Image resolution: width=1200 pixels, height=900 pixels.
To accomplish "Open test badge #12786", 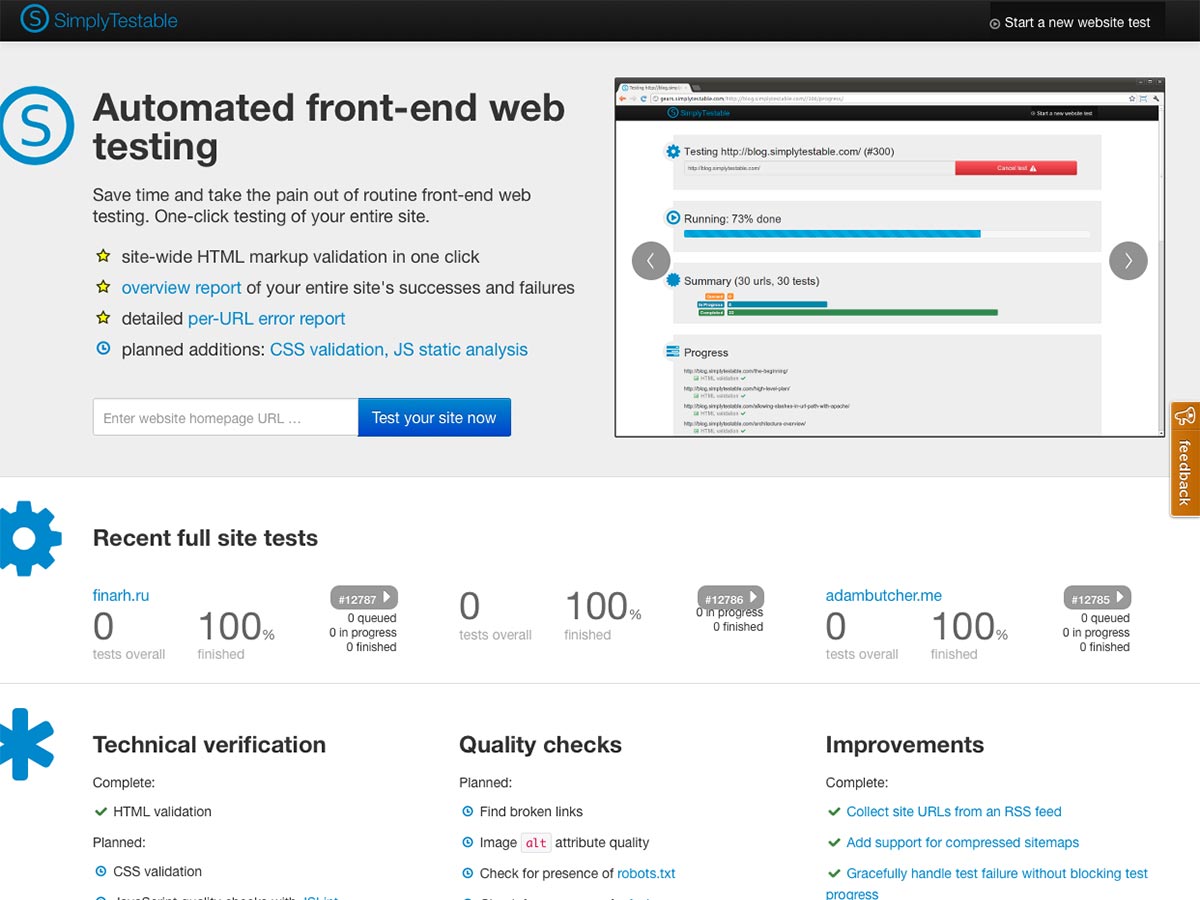I will 730,598.
